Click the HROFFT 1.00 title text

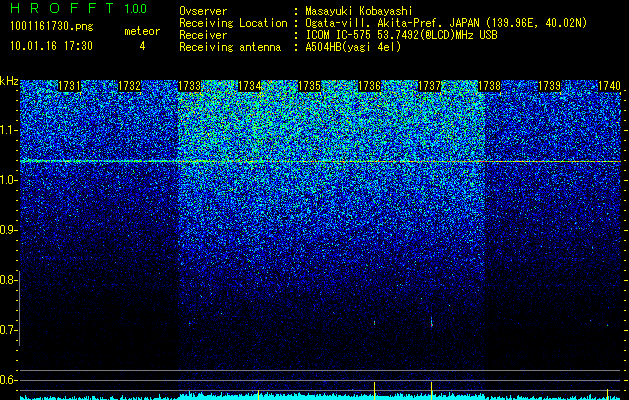point(79,8)
